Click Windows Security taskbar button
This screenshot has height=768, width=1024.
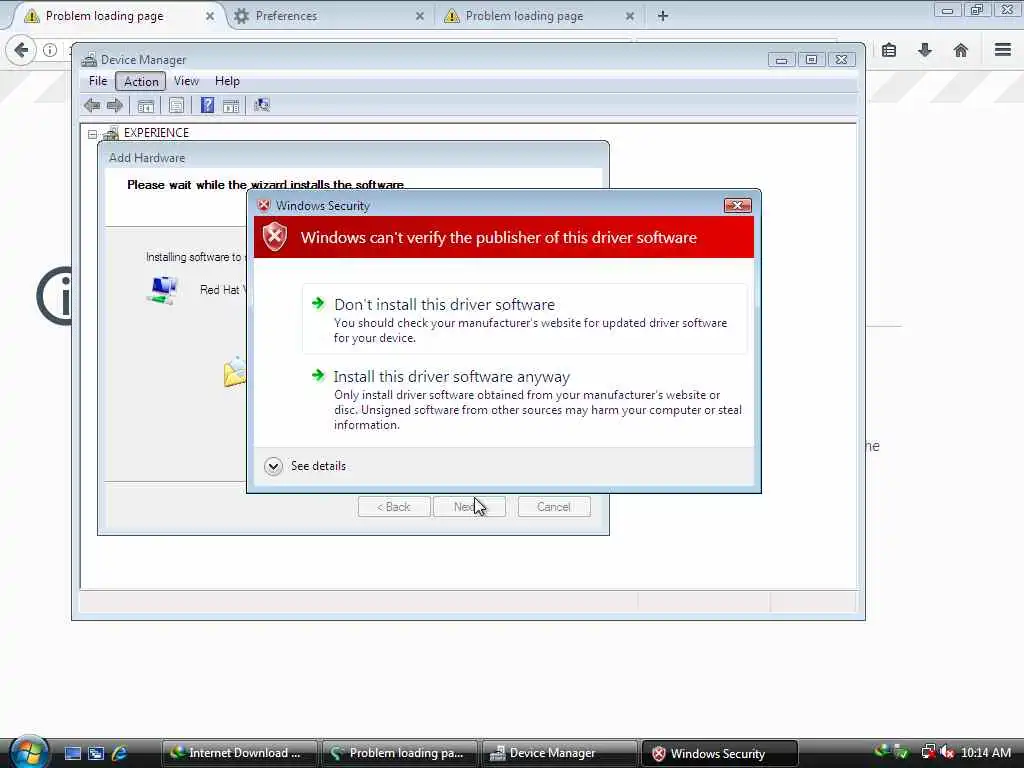click(x=720, y=753)
